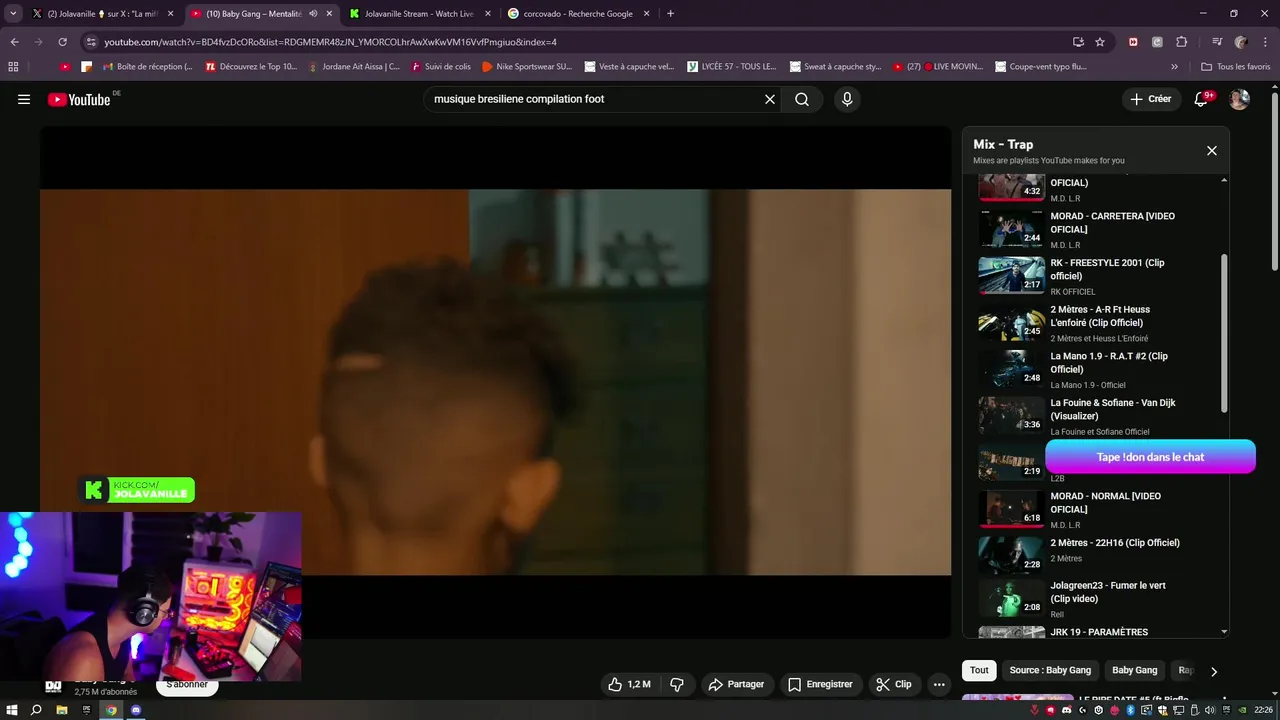Screen dimensions: 1280x720
Task: Open Découvrez le Top 10 bookmark
Action: pos(251,67)
